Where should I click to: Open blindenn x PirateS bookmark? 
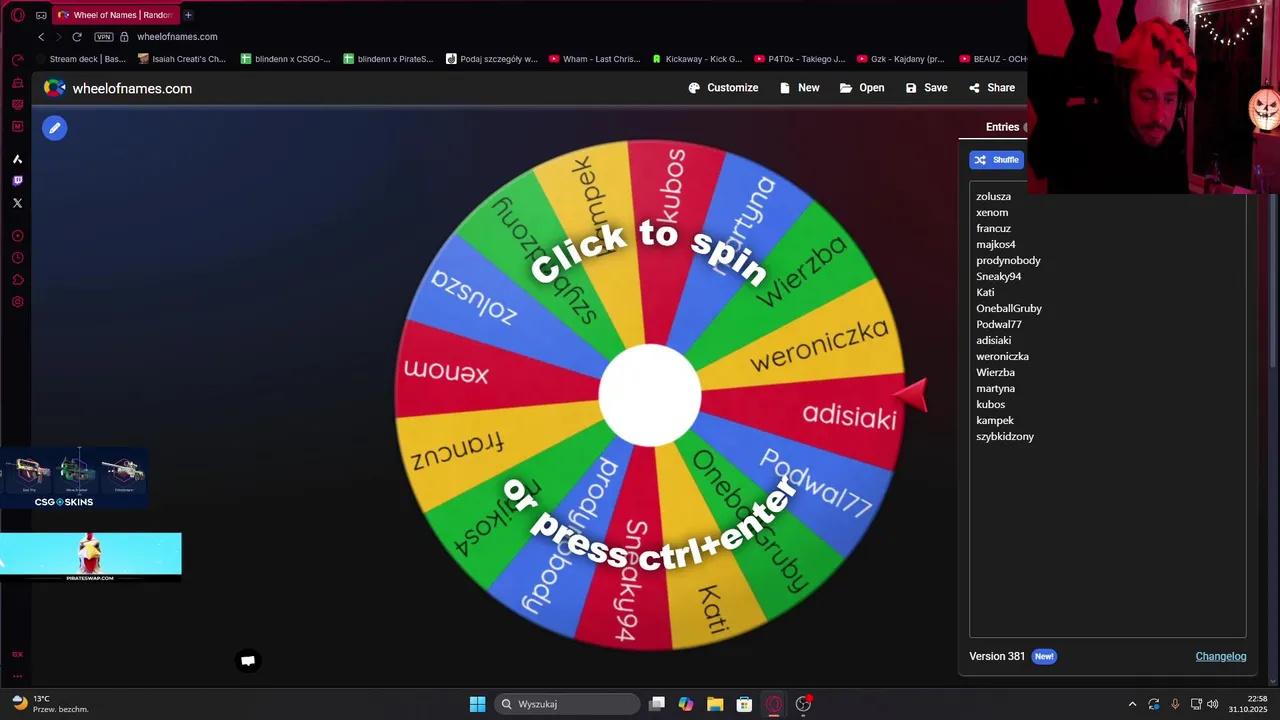point(389,59)
